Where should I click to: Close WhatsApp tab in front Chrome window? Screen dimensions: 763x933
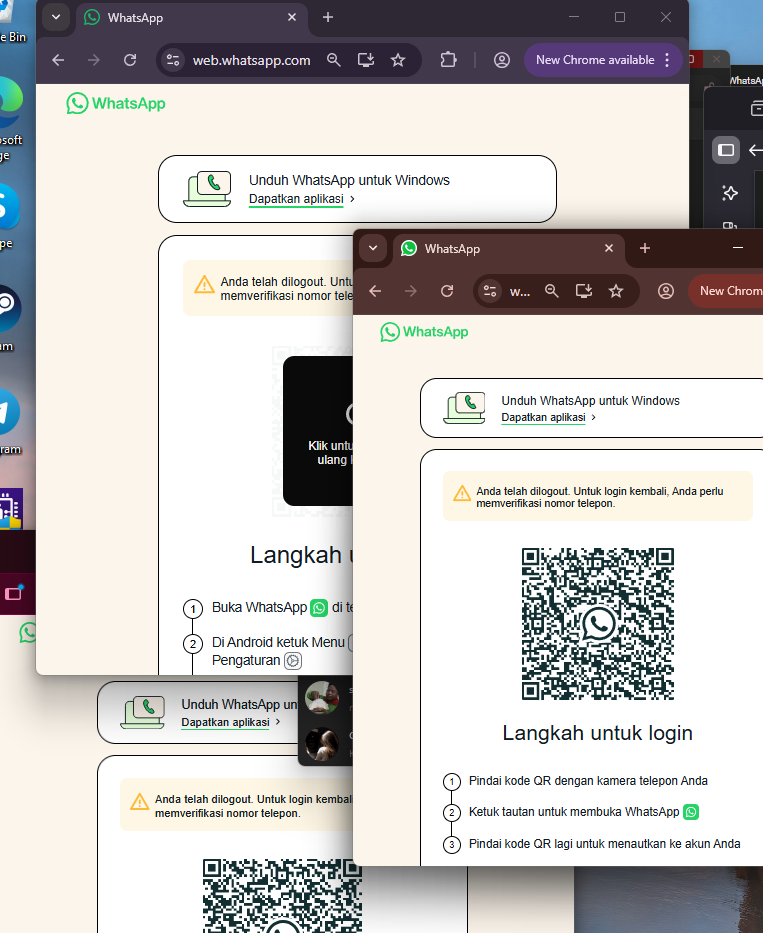tap(609, 248)
